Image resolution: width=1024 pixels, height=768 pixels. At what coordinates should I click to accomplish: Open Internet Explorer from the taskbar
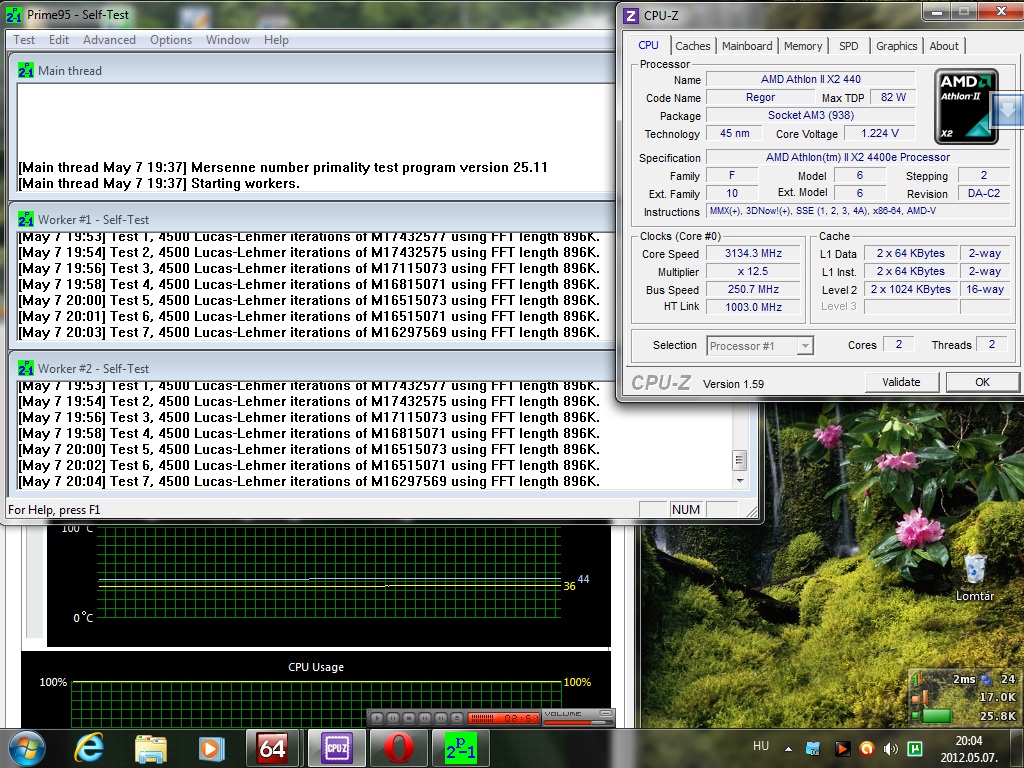pyautogui.click(x=89, y=748)
